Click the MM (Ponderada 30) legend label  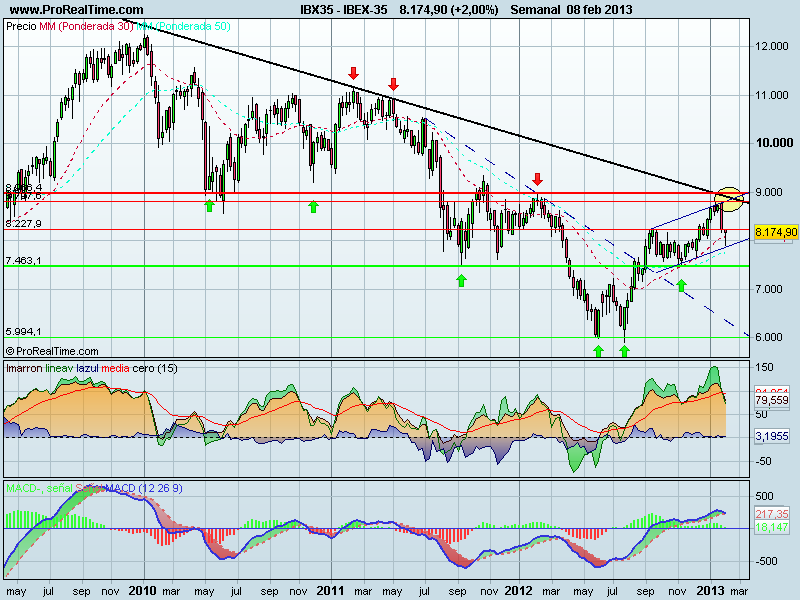(x=86, y=26)
